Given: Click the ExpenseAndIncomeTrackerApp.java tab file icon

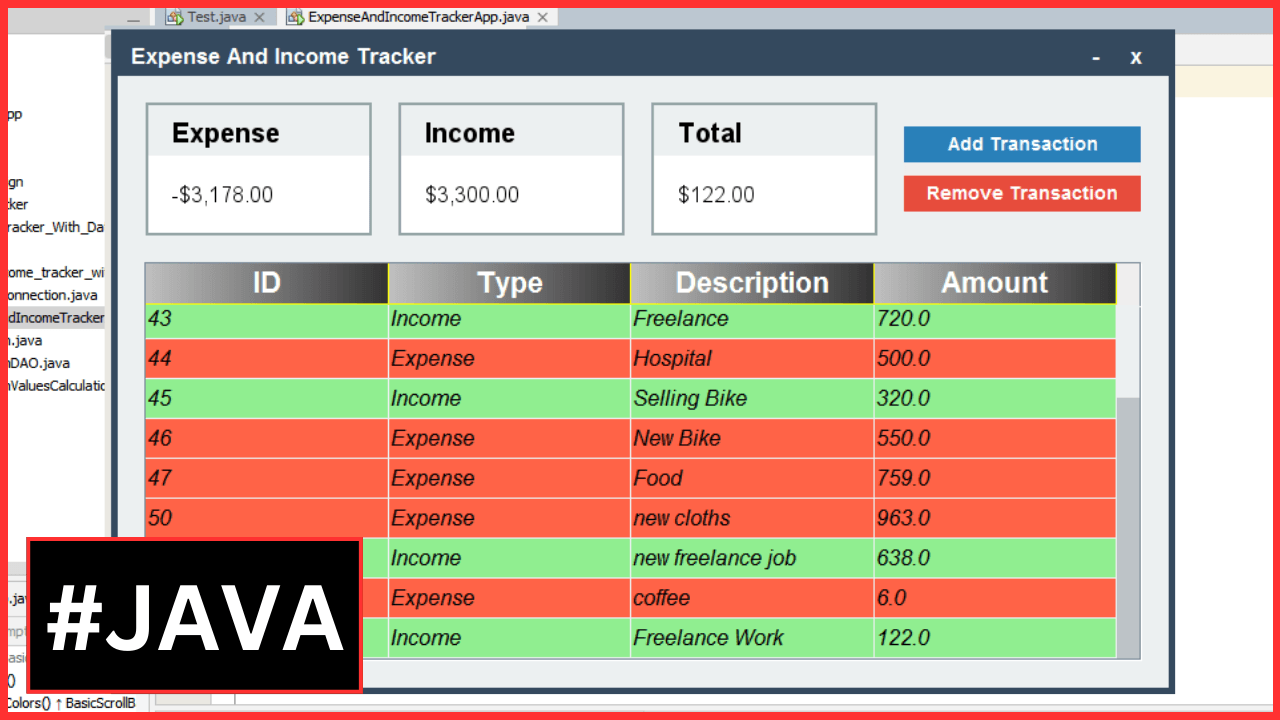Looking at the screenshot, I should [x=295, y=17].
